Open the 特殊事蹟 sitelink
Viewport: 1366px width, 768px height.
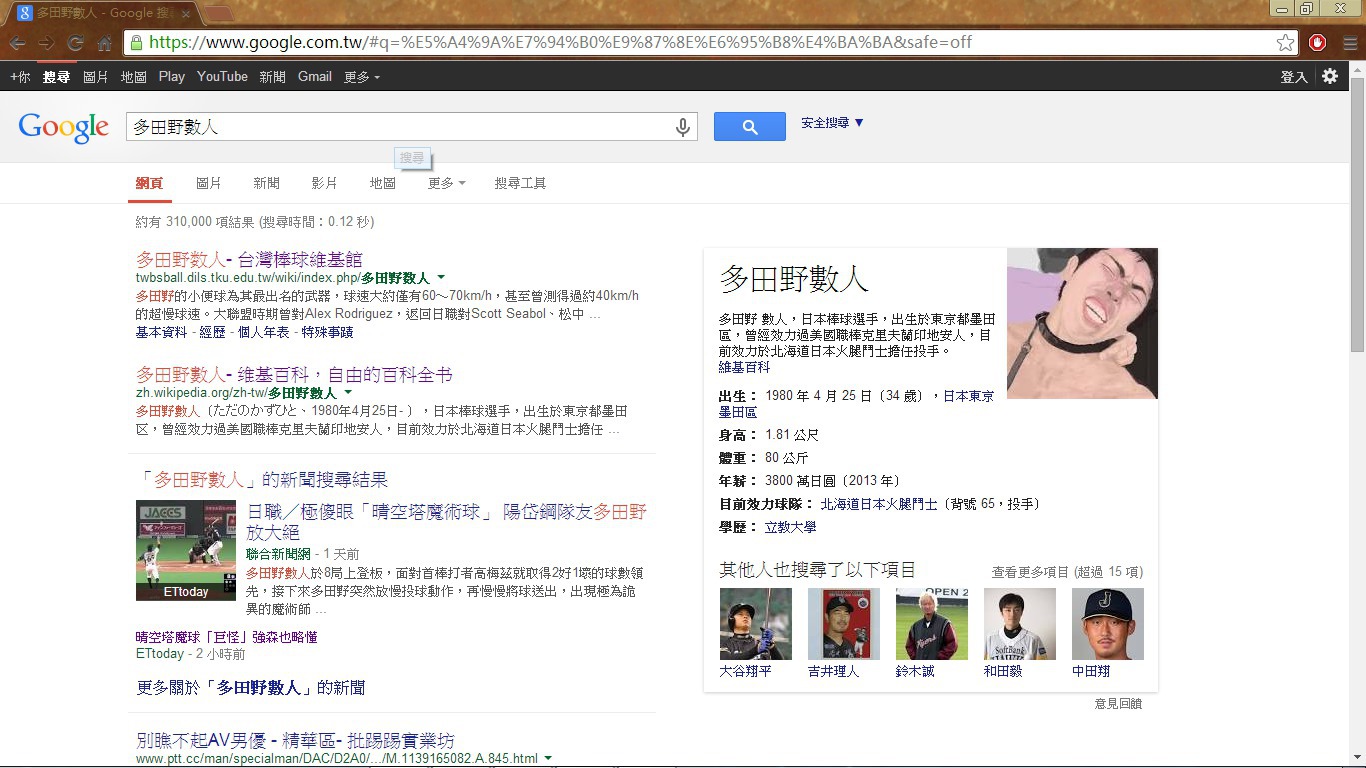327,332
